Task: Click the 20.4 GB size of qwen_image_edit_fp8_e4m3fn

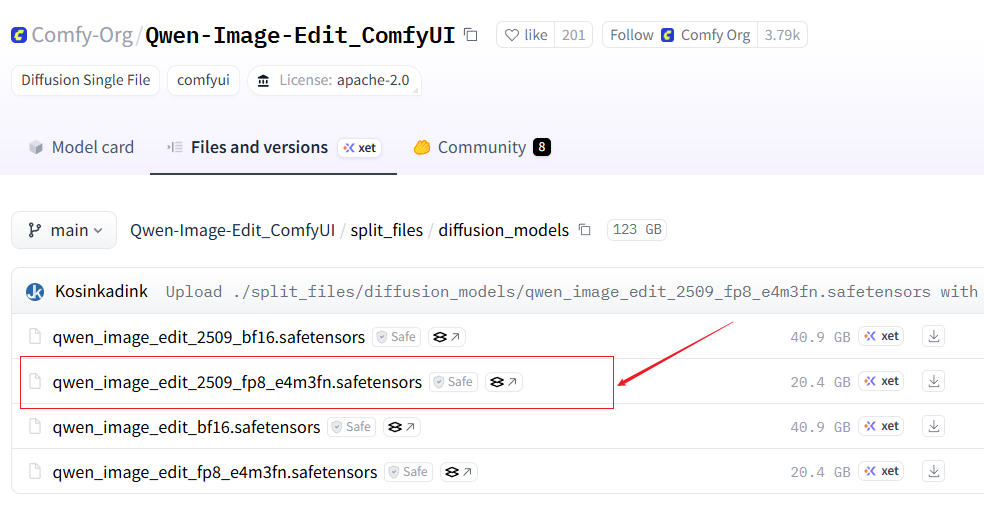Action: 820,472
